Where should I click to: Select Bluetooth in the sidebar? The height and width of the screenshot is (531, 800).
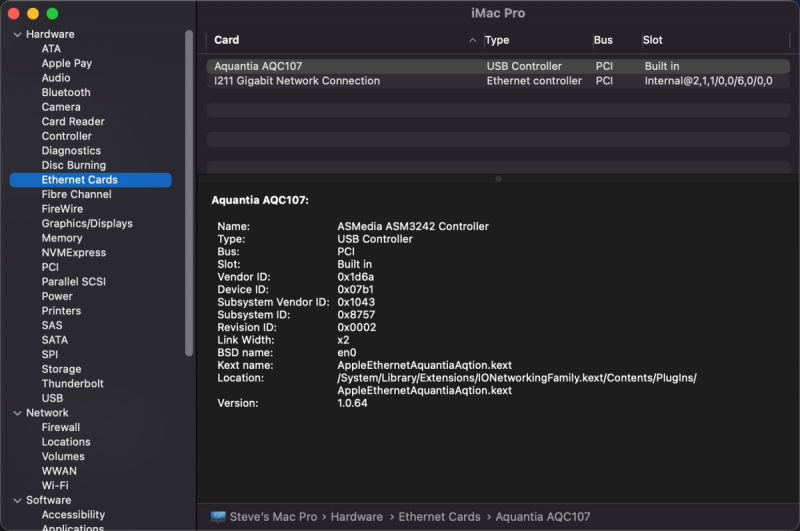tap(66, 92)
